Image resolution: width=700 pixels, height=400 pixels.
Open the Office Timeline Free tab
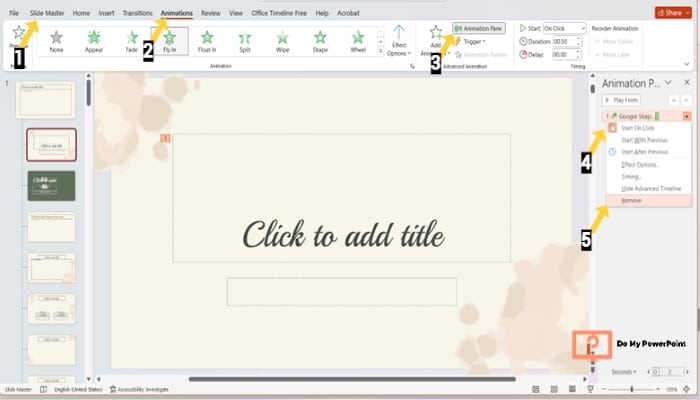279,13
